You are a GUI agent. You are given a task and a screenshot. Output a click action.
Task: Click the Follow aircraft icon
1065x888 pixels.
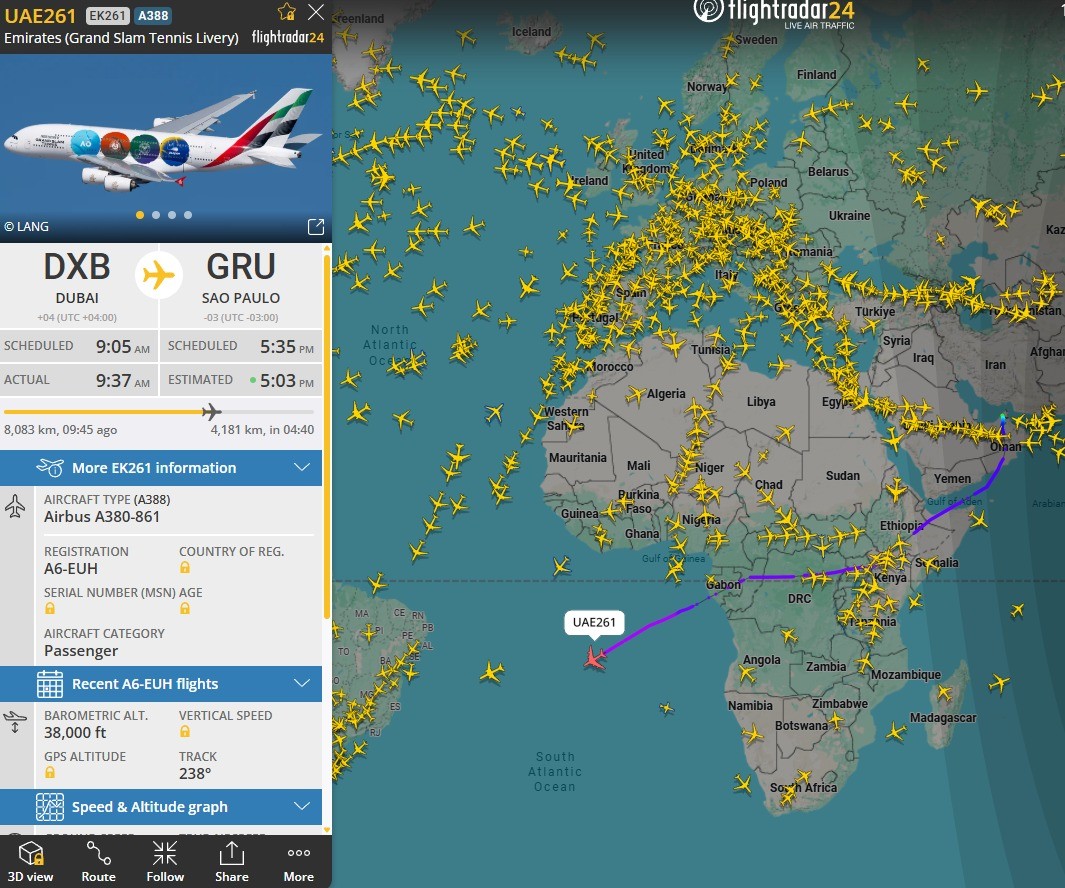pyautogui.click(x=165, y=853)
